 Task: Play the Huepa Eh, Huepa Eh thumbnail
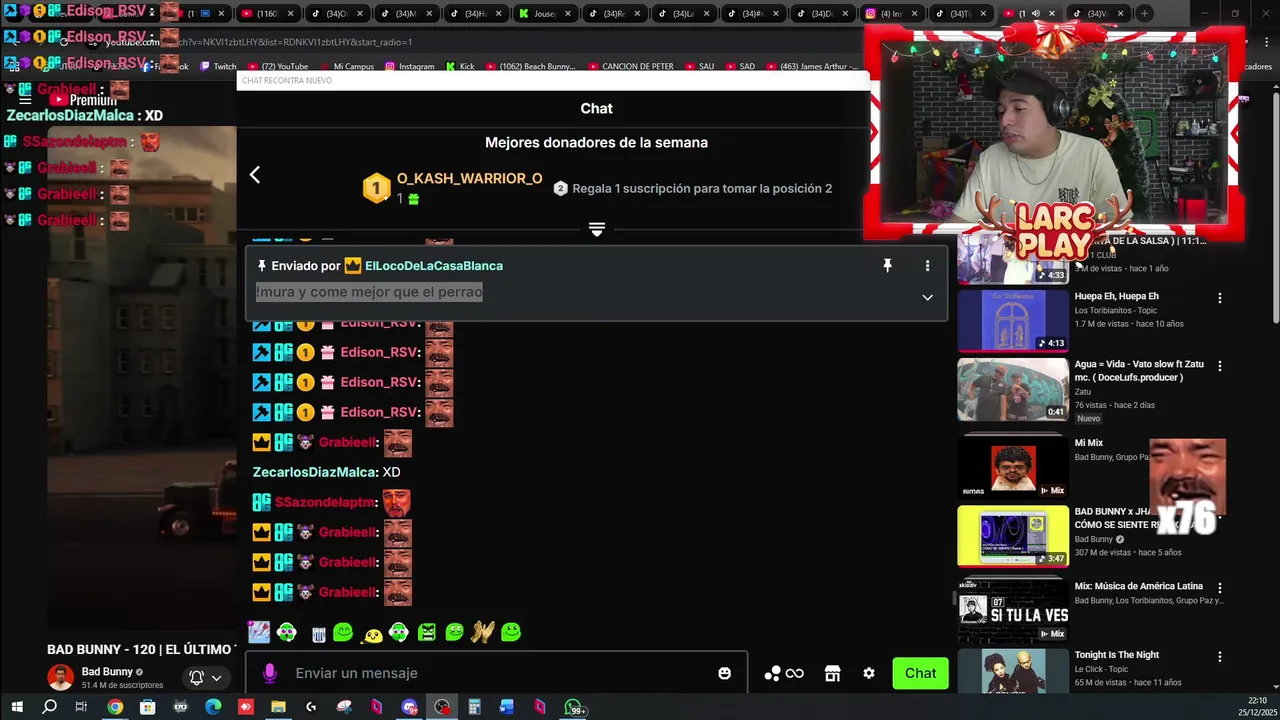pyautogui.click(x=1013, y=321)
